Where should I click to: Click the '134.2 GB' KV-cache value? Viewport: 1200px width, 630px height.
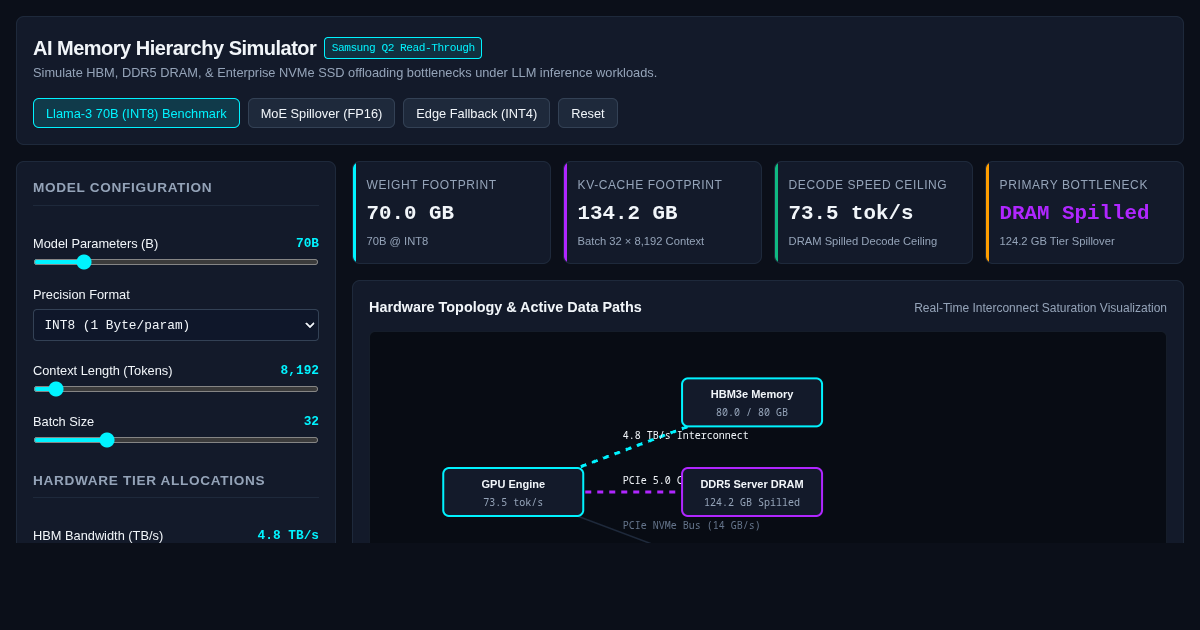(x=627, y=213)
